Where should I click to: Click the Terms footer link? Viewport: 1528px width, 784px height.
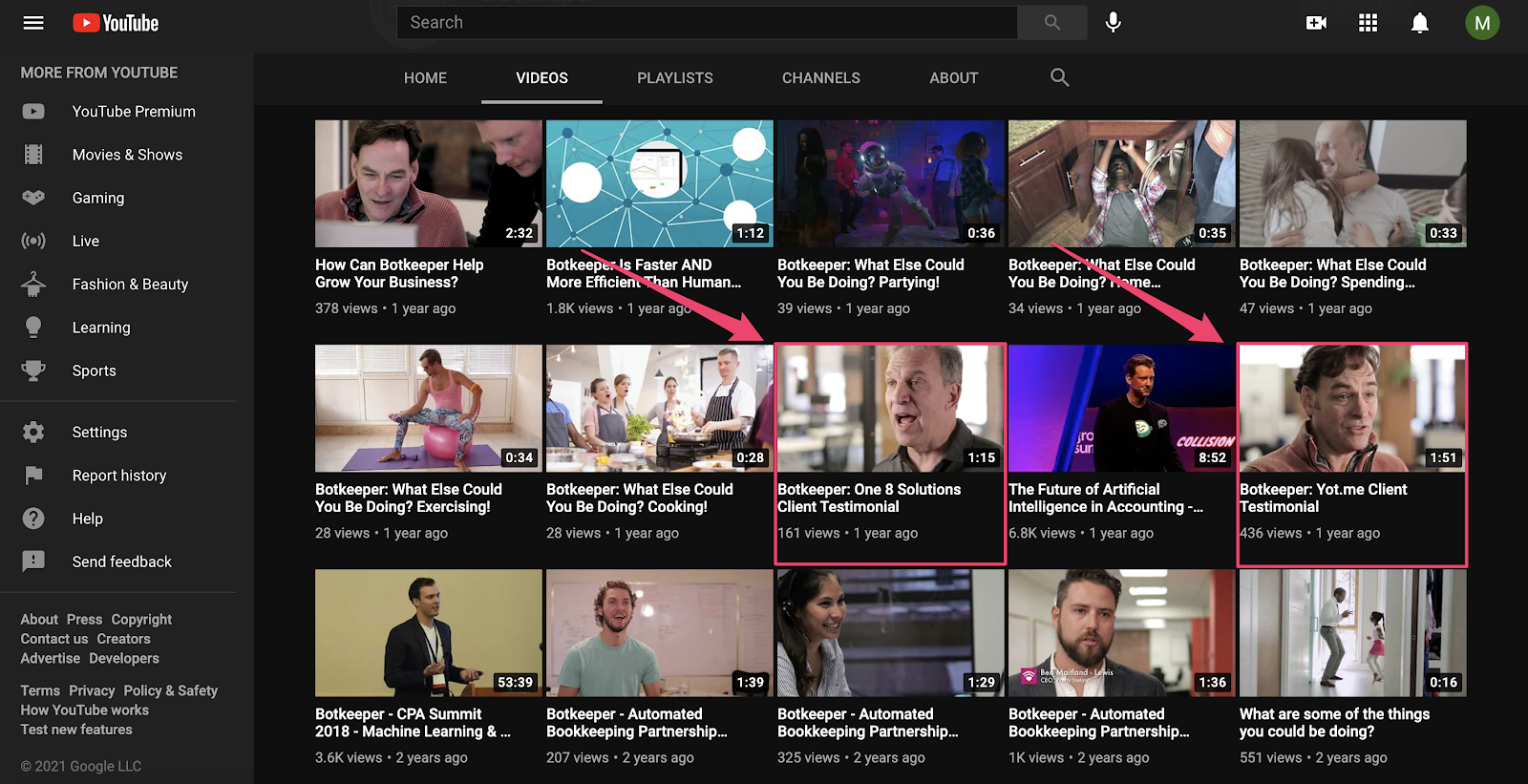40,691
